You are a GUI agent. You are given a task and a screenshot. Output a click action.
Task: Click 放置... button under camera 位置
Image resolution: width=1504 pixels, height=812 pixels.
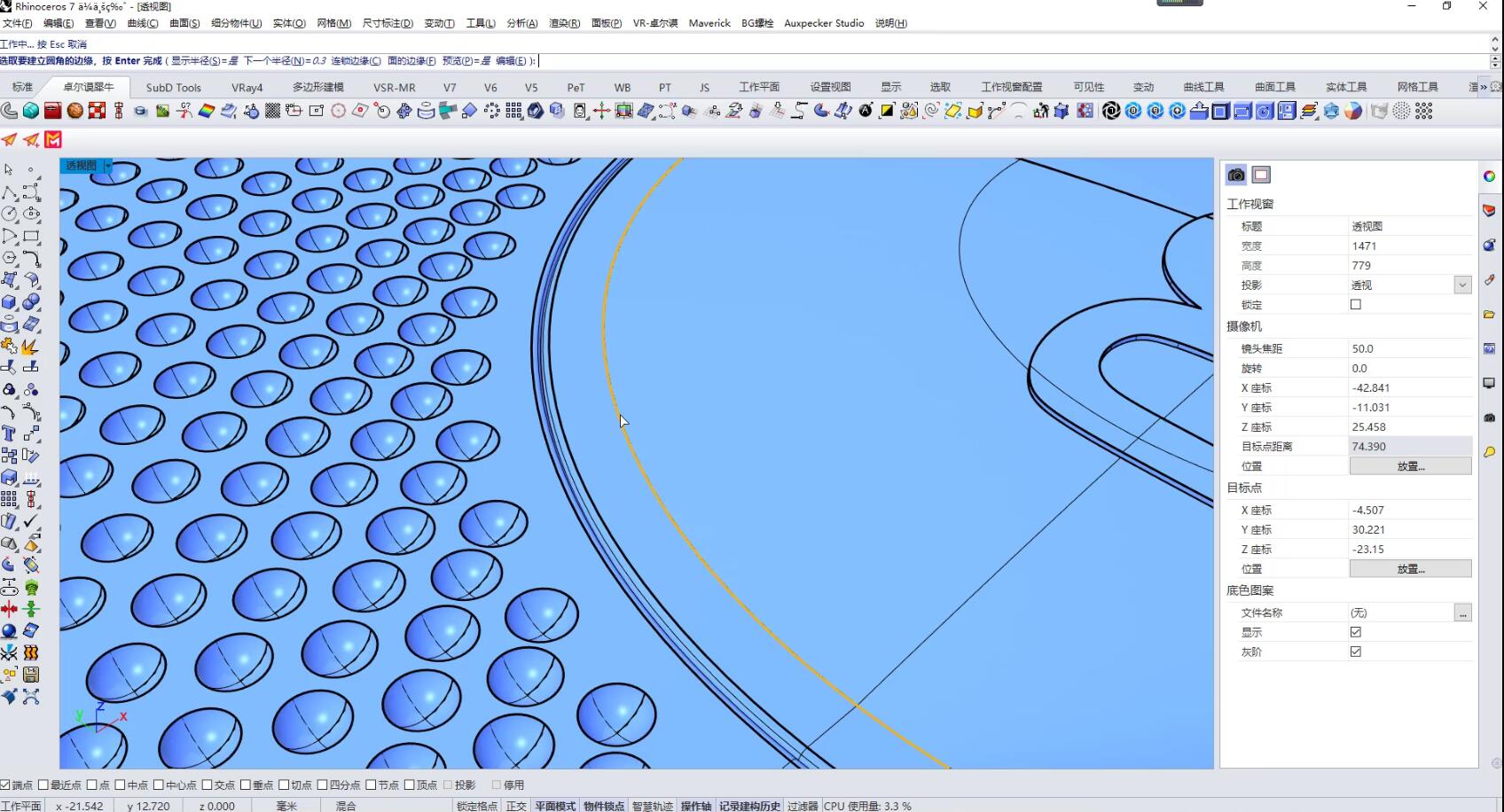pyautogui.click(x=1410, y=465)
